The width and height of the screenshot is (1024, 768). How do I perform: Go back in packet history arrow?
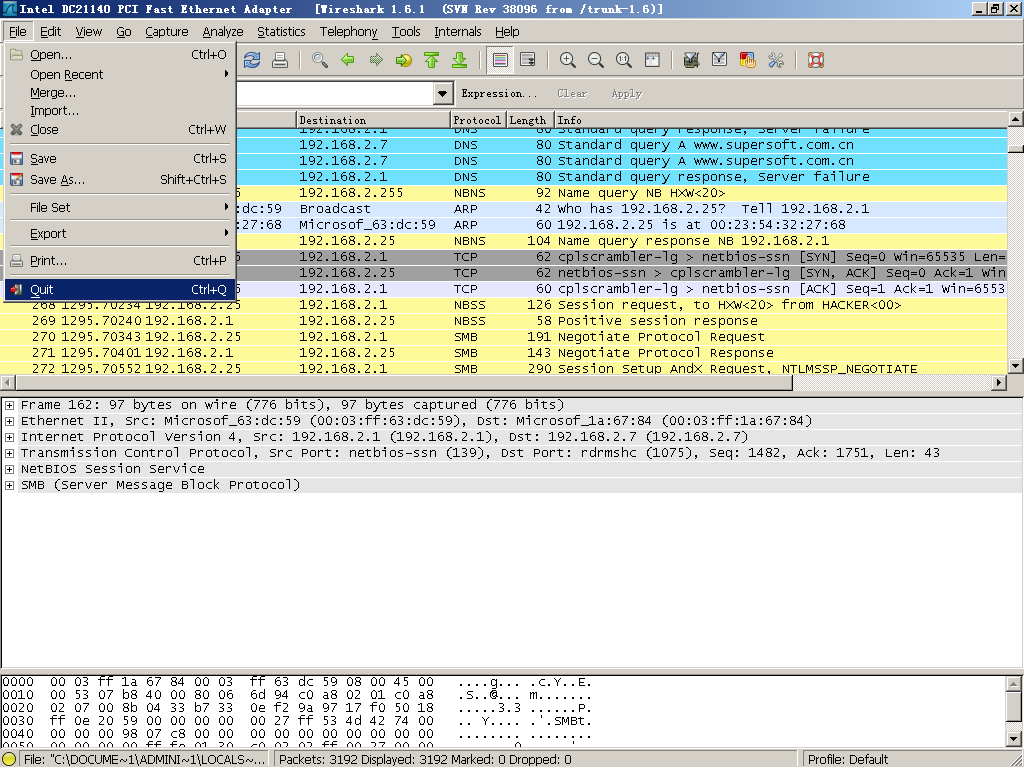tap(347, 60)
